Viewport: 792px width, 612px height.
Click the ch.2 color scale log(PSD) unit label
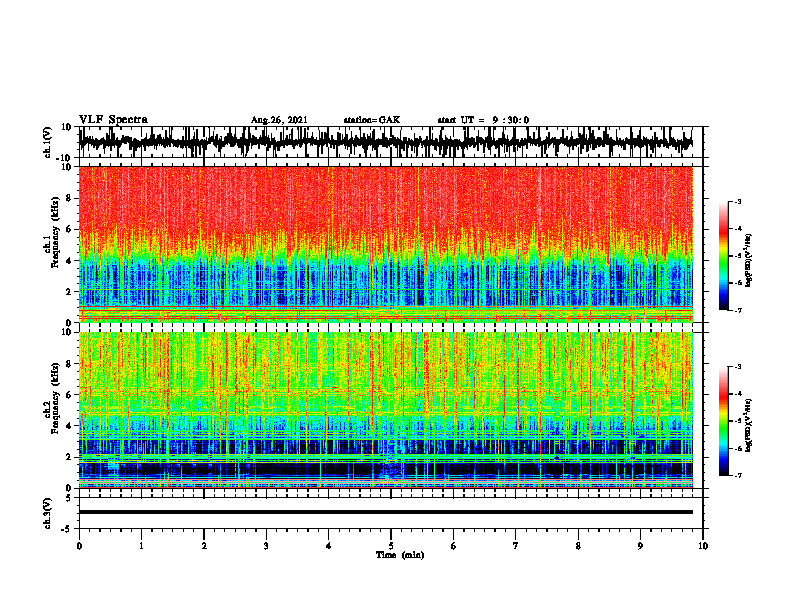point(749,425)
